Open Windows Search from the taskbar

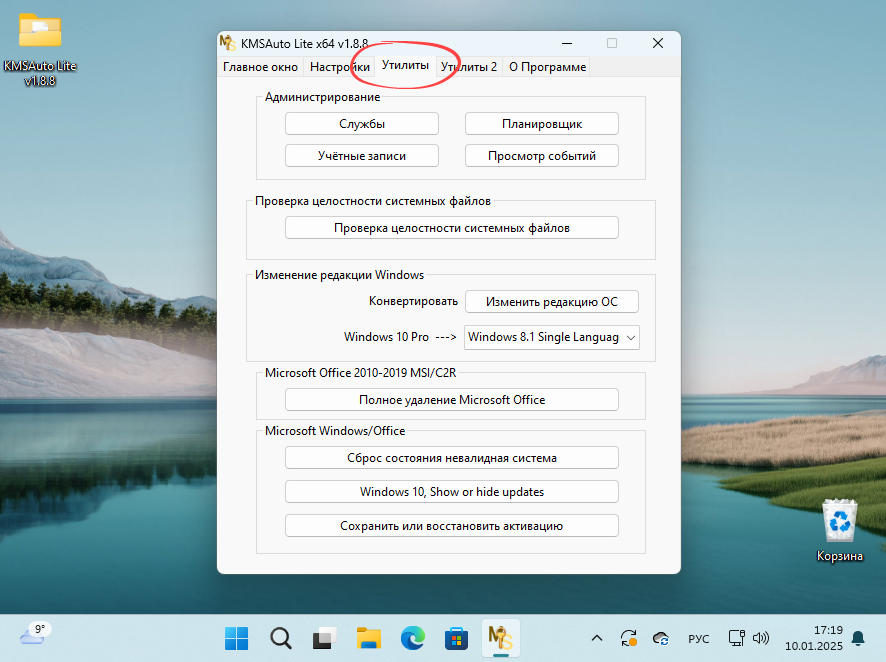[x=280, y=638]
